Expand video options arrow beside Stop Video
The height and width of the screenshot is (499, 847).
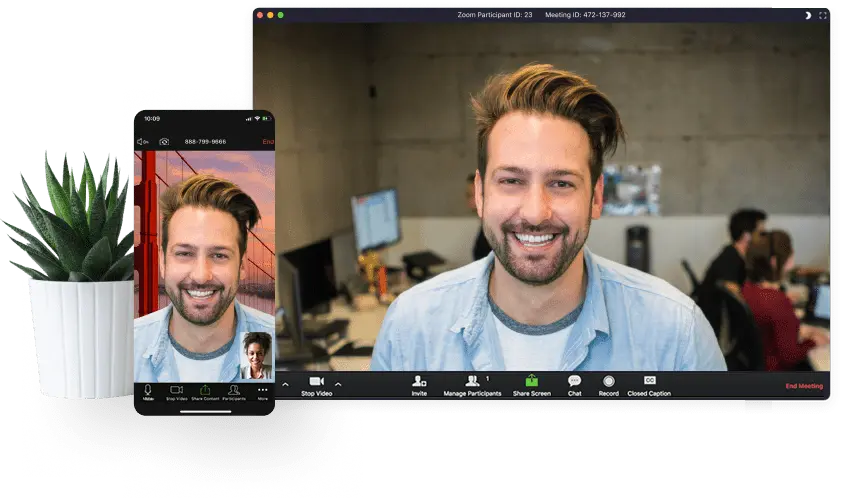tap(338, 384)
